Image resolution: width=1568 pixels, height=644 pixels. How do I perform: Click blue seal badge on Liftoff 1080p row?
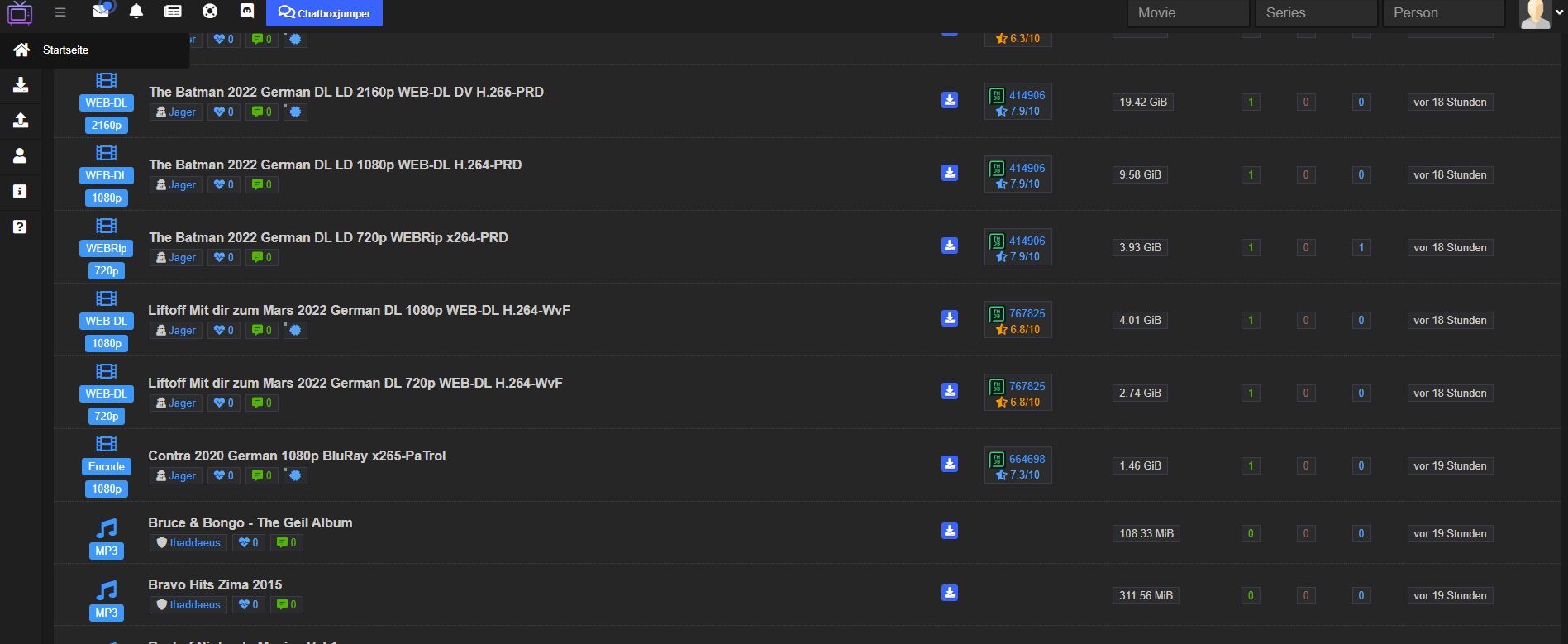tap(296, 330)
